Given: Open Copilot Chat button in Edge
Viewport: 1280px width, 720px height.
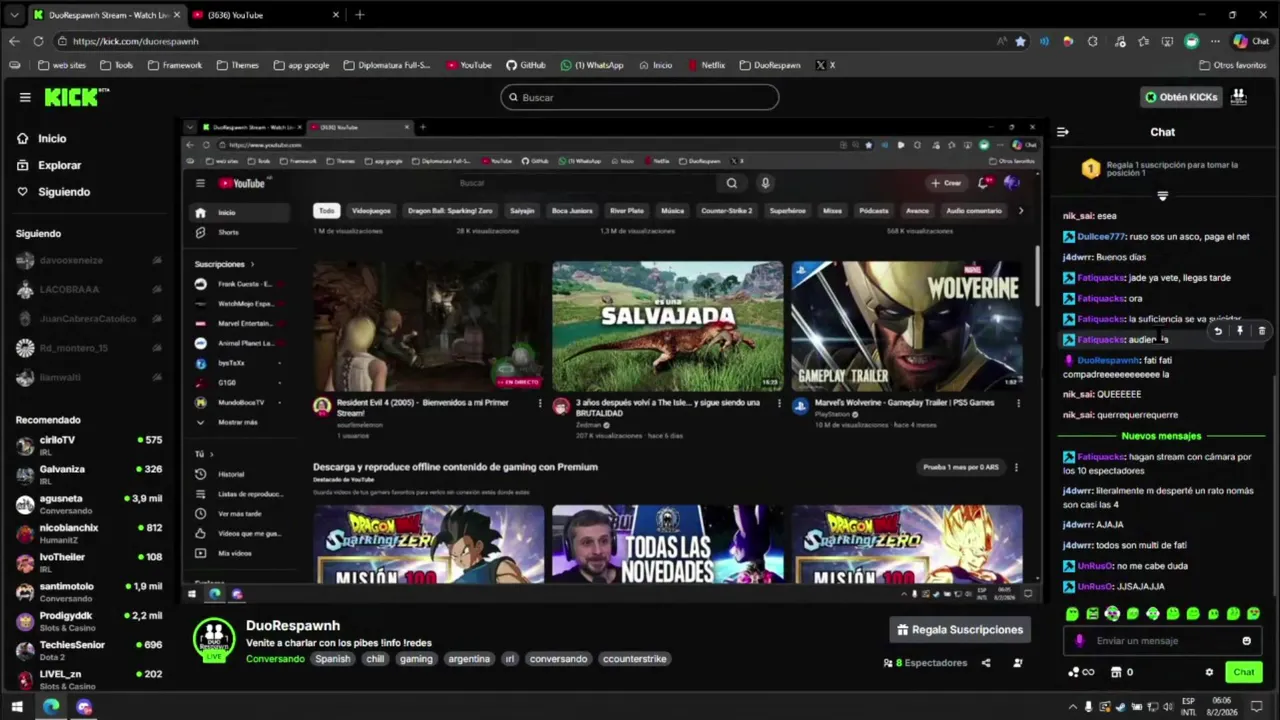Looking at the screenshot, I should (x=1253, y=41).
